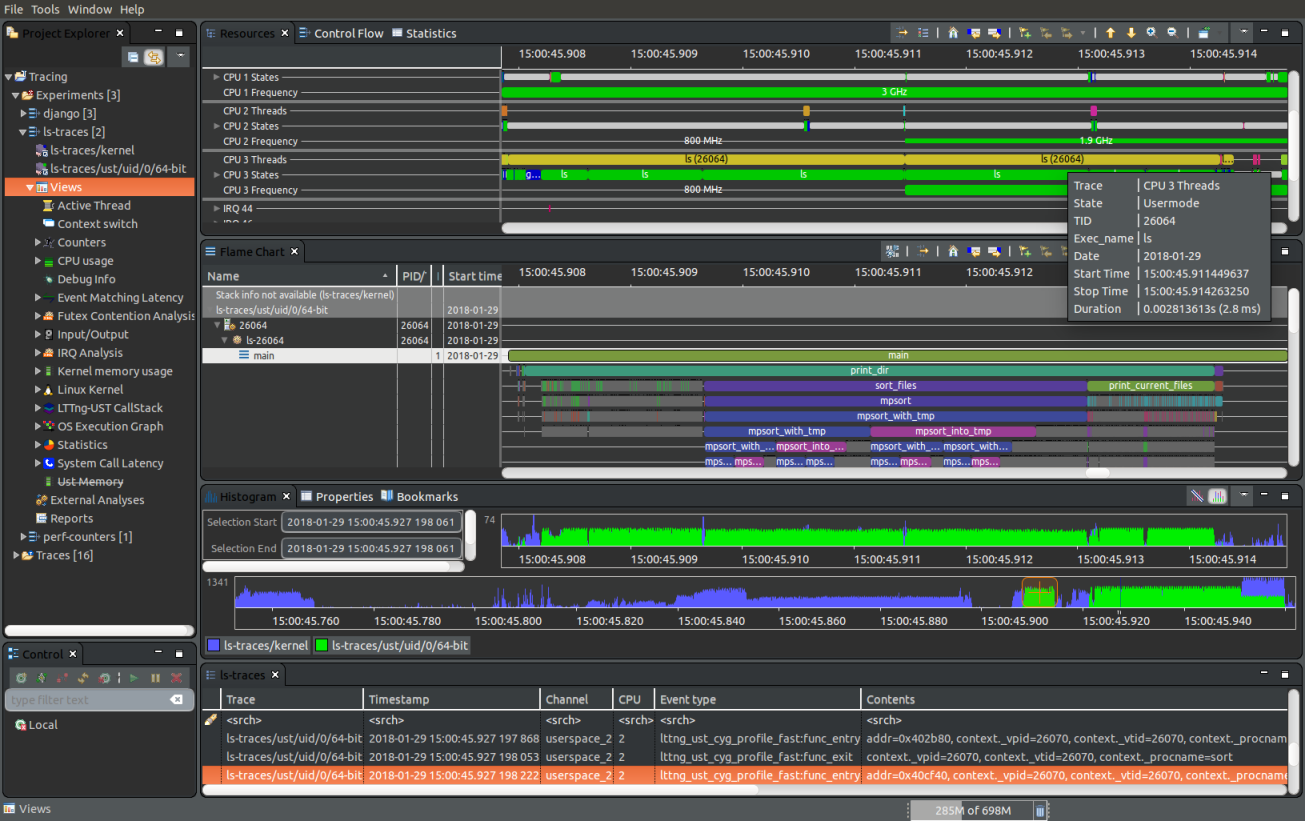Sort events by Timestamp column header
Screen dimensions: 1305x821
451,700
